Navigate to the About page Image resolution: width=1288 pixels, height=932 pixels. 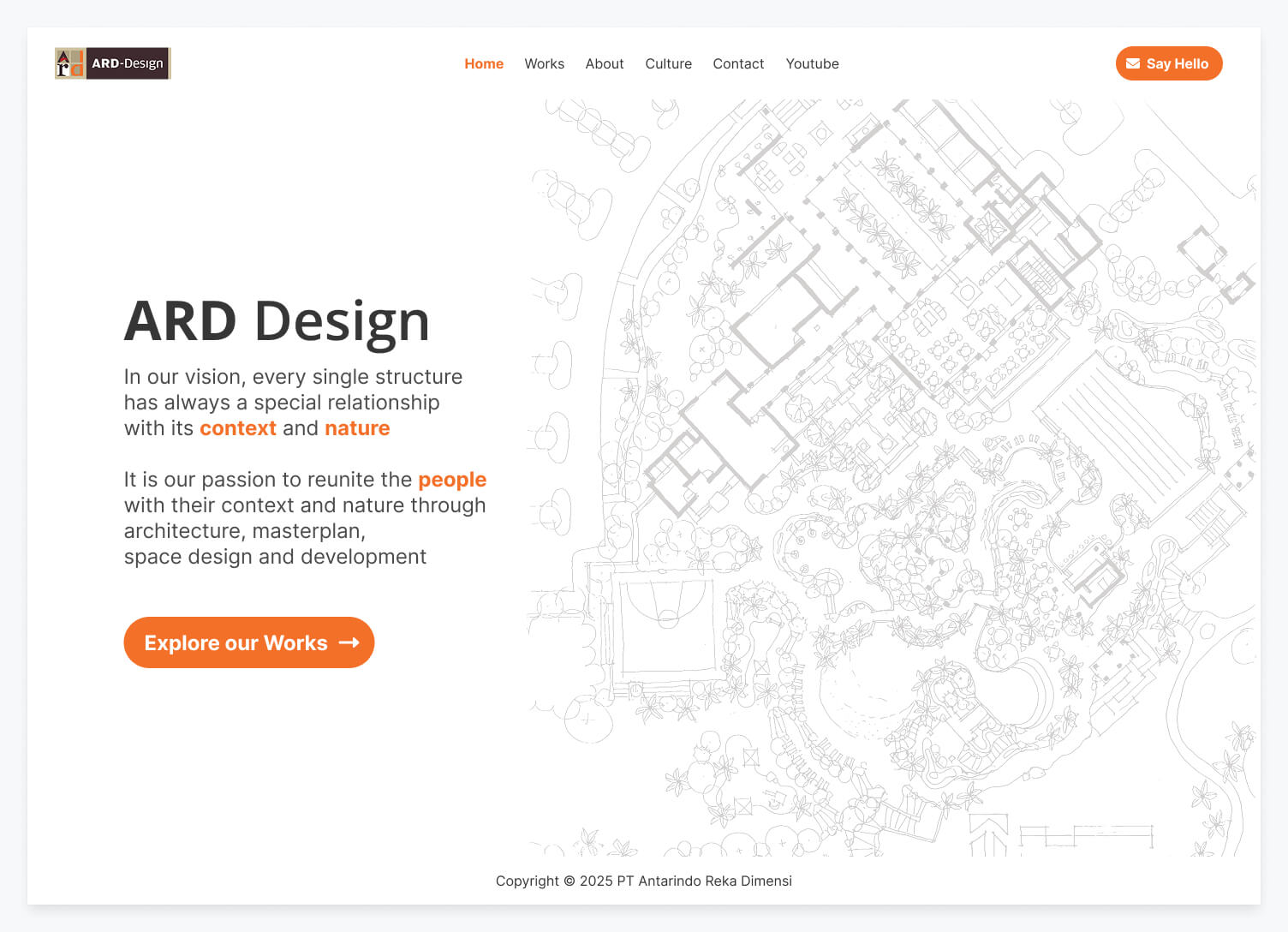605,63
